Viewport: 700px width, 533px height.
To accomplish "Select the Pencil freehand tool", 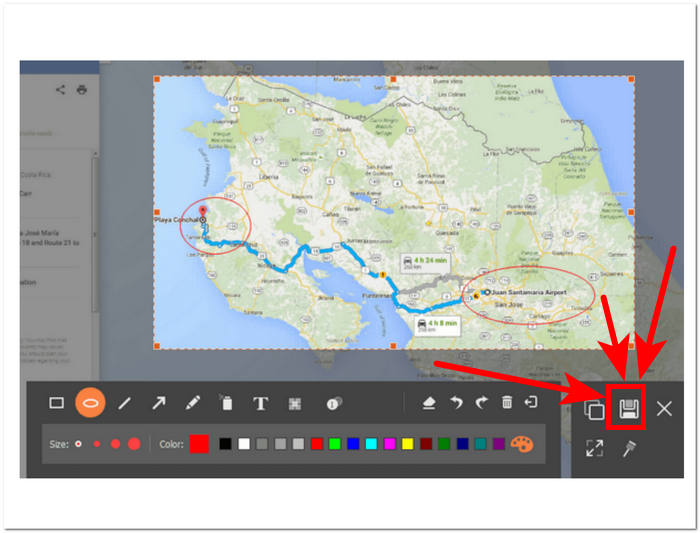I will click(192, 403).
